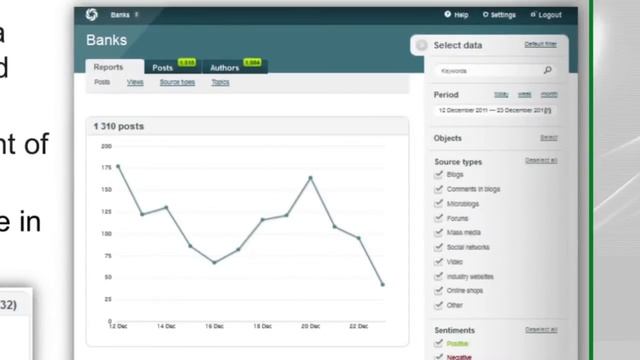Collapse the Select data panel toggle
This screenshot has height=360, width=640.
422,45
